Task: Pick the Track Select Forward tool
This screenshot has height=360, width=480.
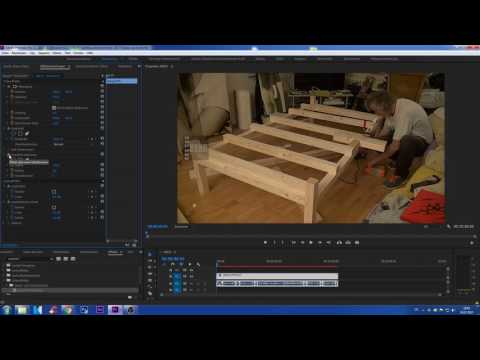Action: [x=150, y=261]
